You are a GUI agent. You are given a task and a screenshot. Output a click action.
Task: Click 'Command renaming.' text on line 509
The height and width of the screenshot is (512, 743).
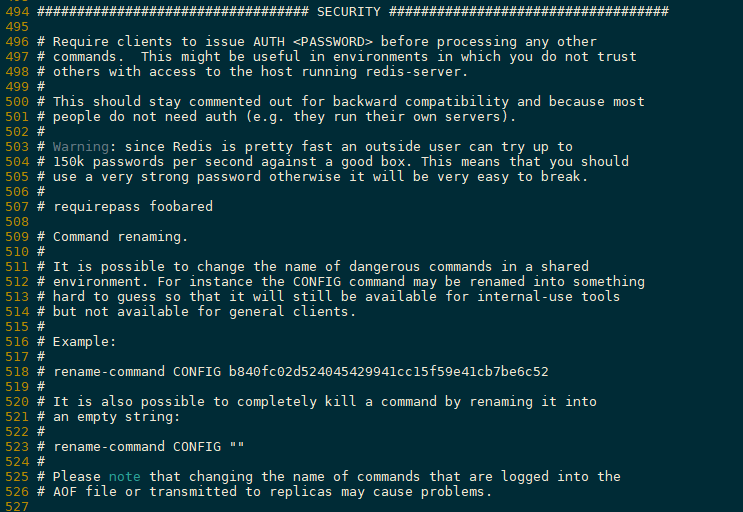(120, 237)
